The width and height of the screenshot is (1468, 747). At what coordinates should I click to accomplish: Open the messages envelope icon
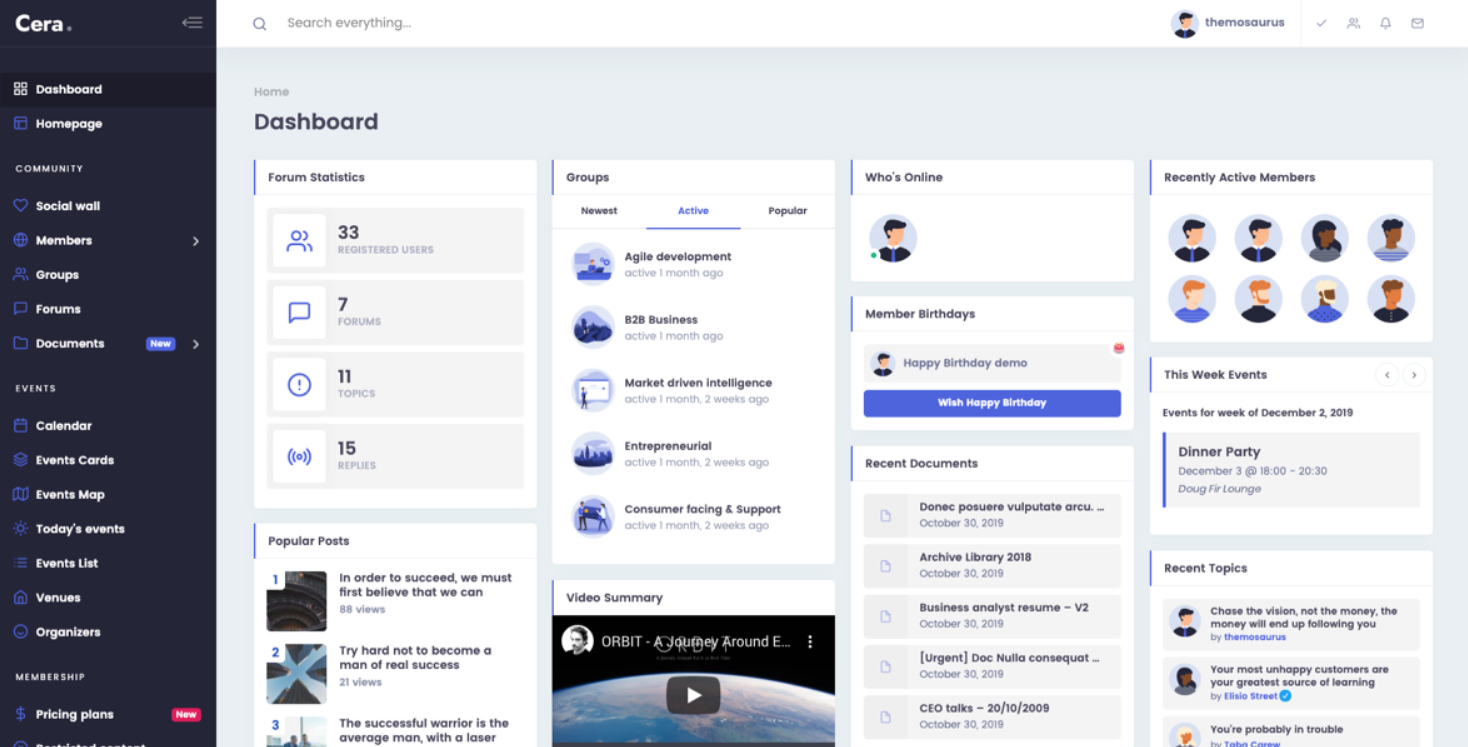click(x=1417, y=23)
